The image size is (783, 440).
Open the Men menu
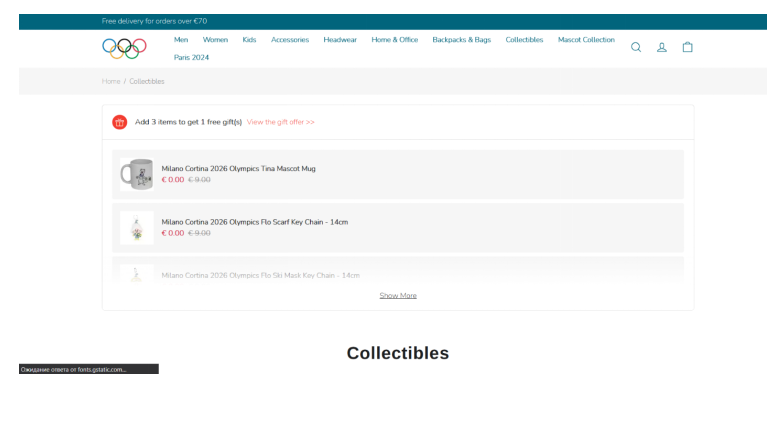(181, 40)
